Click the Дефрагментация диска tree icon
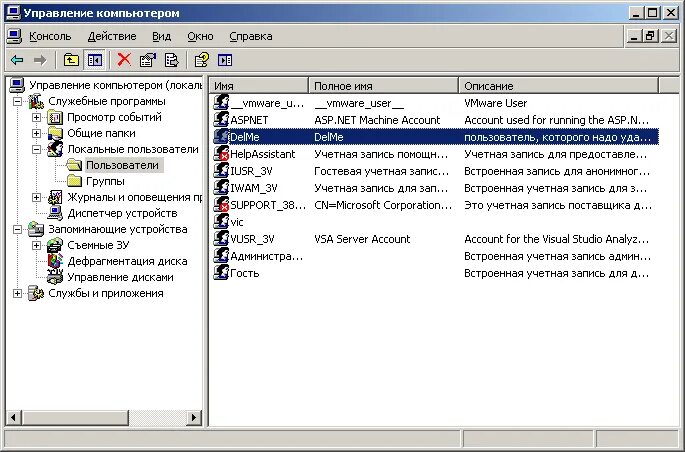 tap(55, 261)
